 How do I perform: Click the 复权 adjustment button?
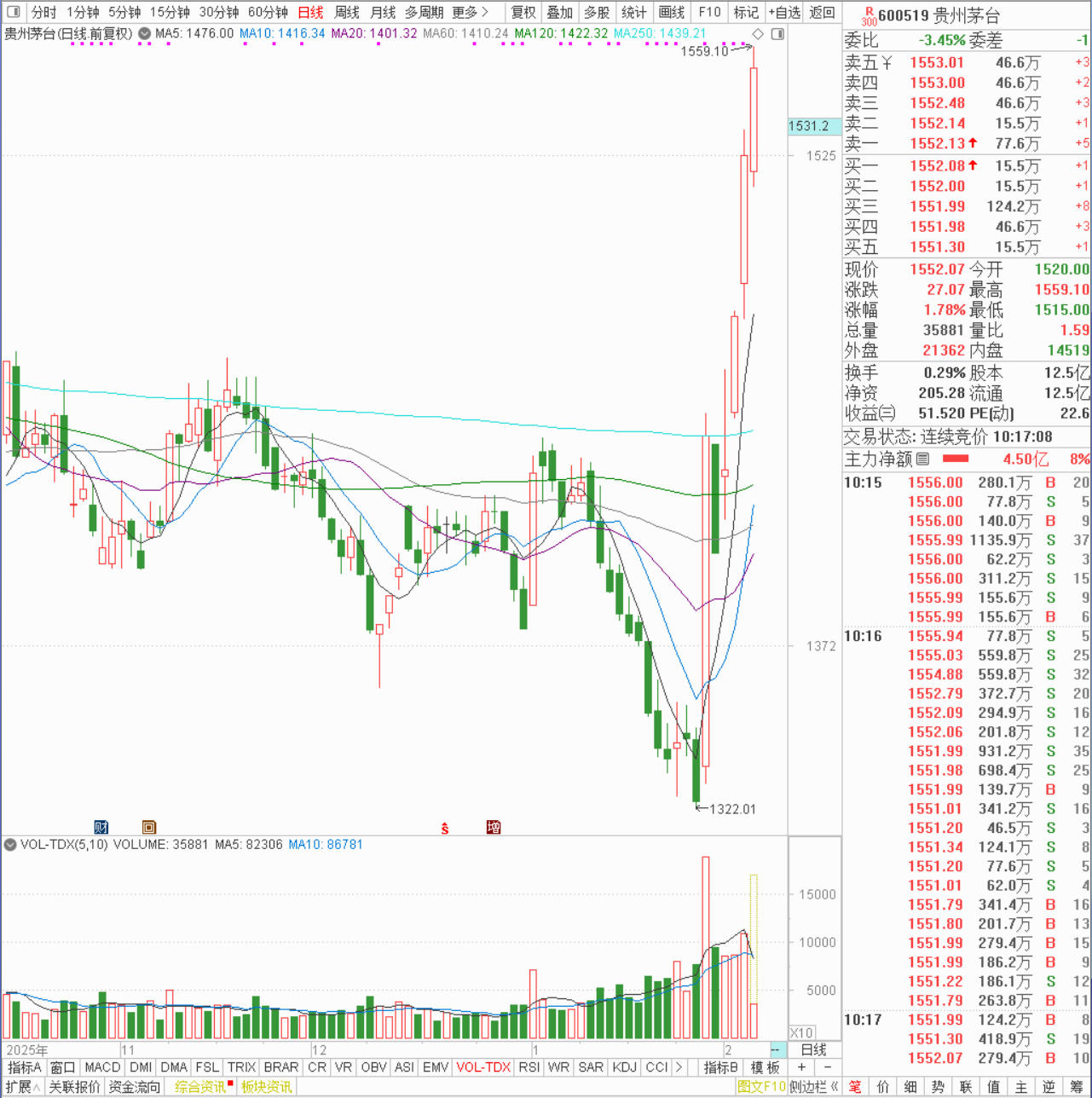[x=523, y=12]
